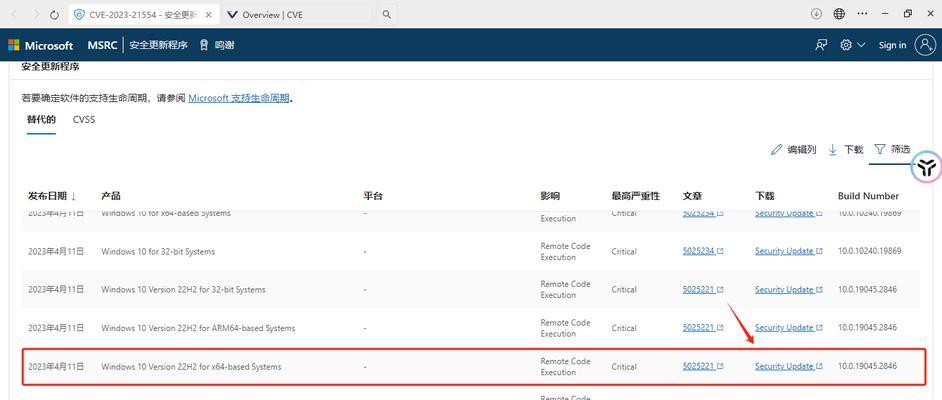Open the browser three-dot menu
942x400 pixels.
pos(863,14)
